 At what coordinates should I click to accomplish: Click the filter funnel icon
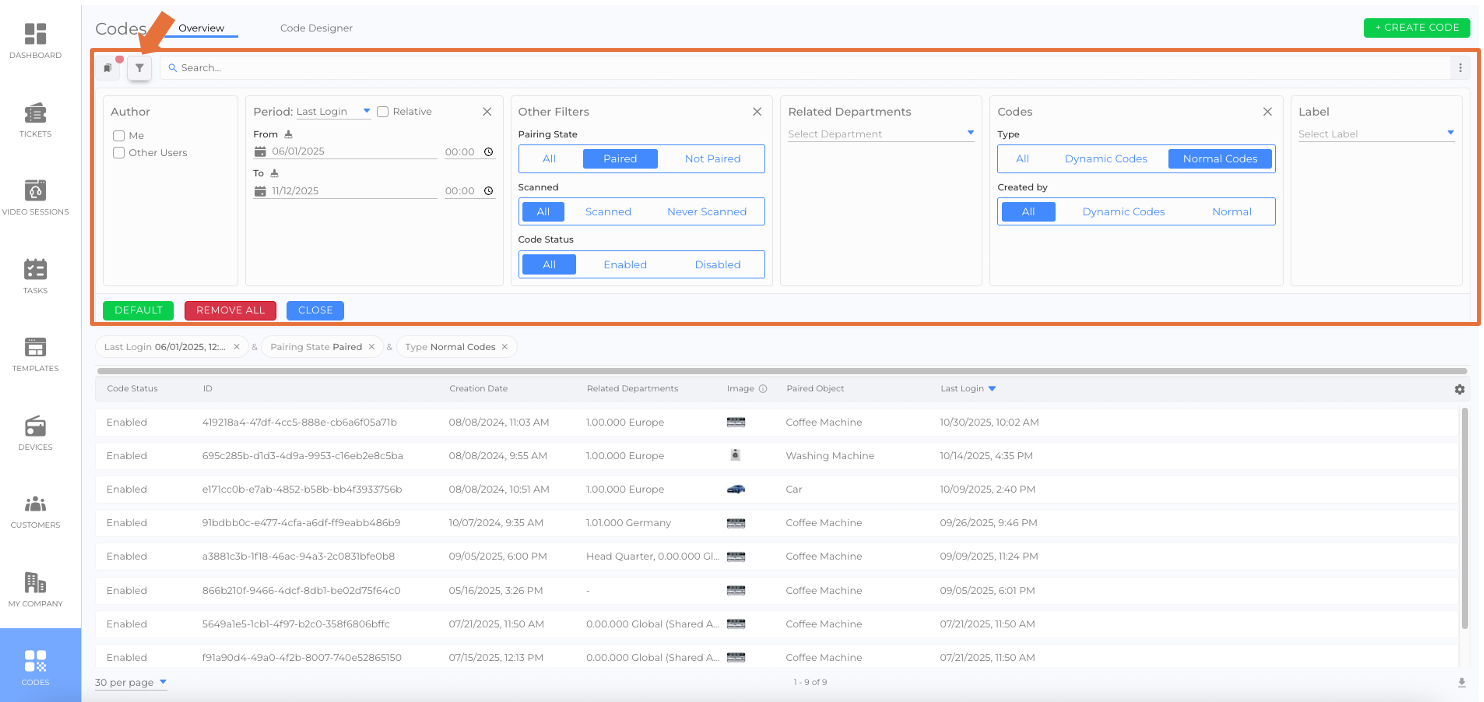tap(139, 68)
